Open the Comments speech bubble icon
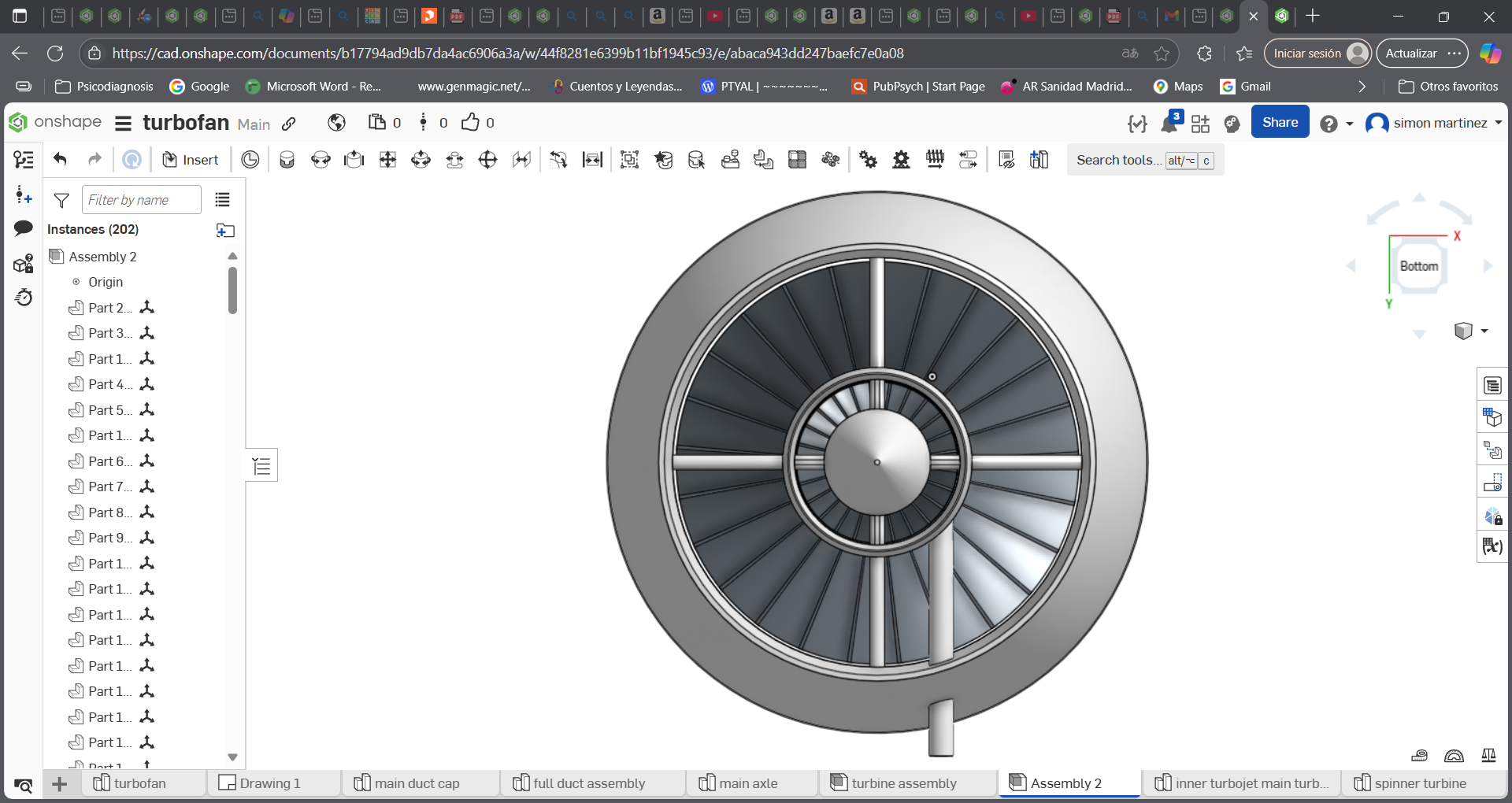The image size is (1512, 803). tap(24, 228)
